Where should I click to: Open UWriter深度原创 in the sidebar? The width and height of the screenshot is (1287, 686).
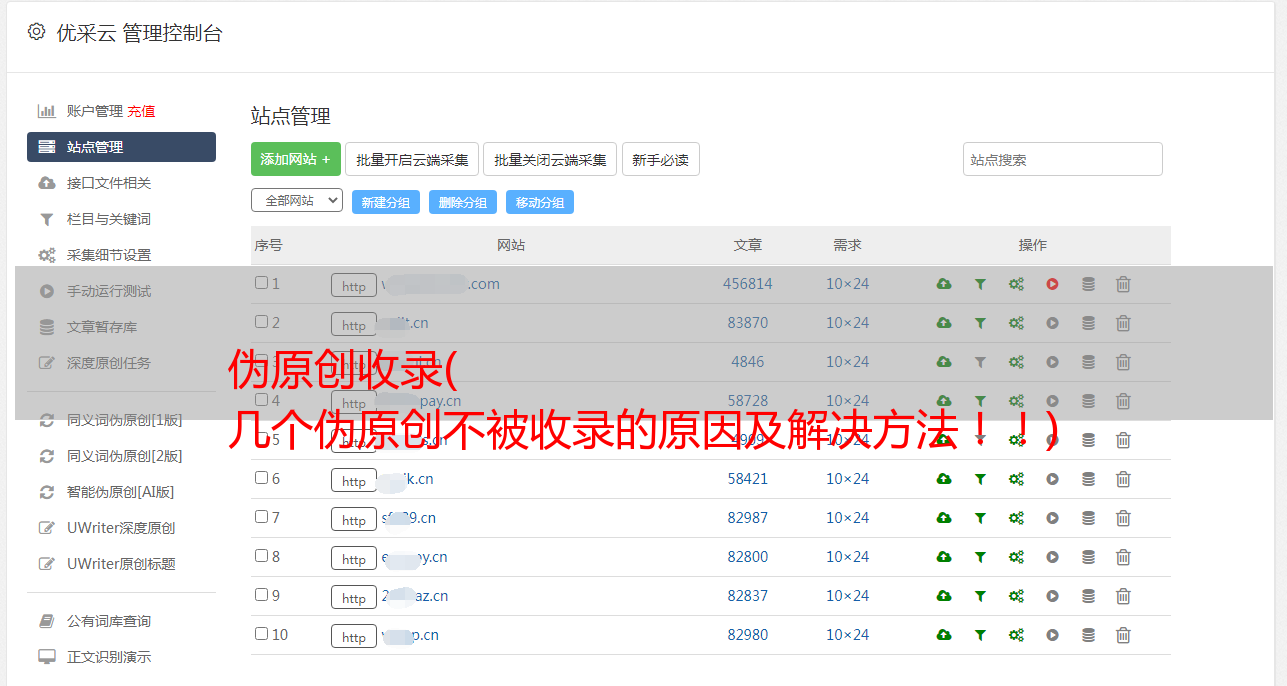pos(121,528)
